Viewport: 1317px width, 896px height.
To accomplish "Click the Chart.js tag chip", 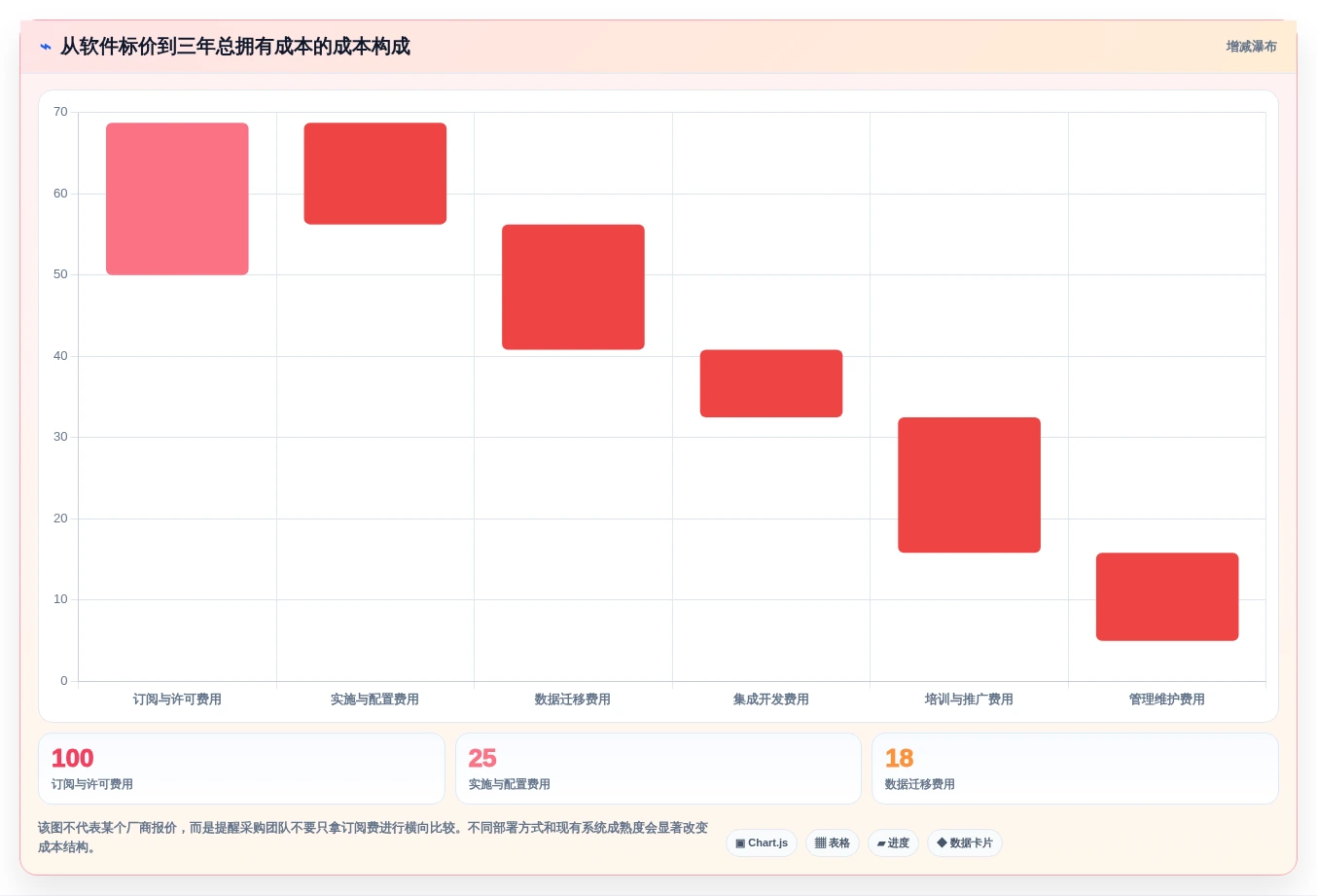I will click(x=762, y=843).
